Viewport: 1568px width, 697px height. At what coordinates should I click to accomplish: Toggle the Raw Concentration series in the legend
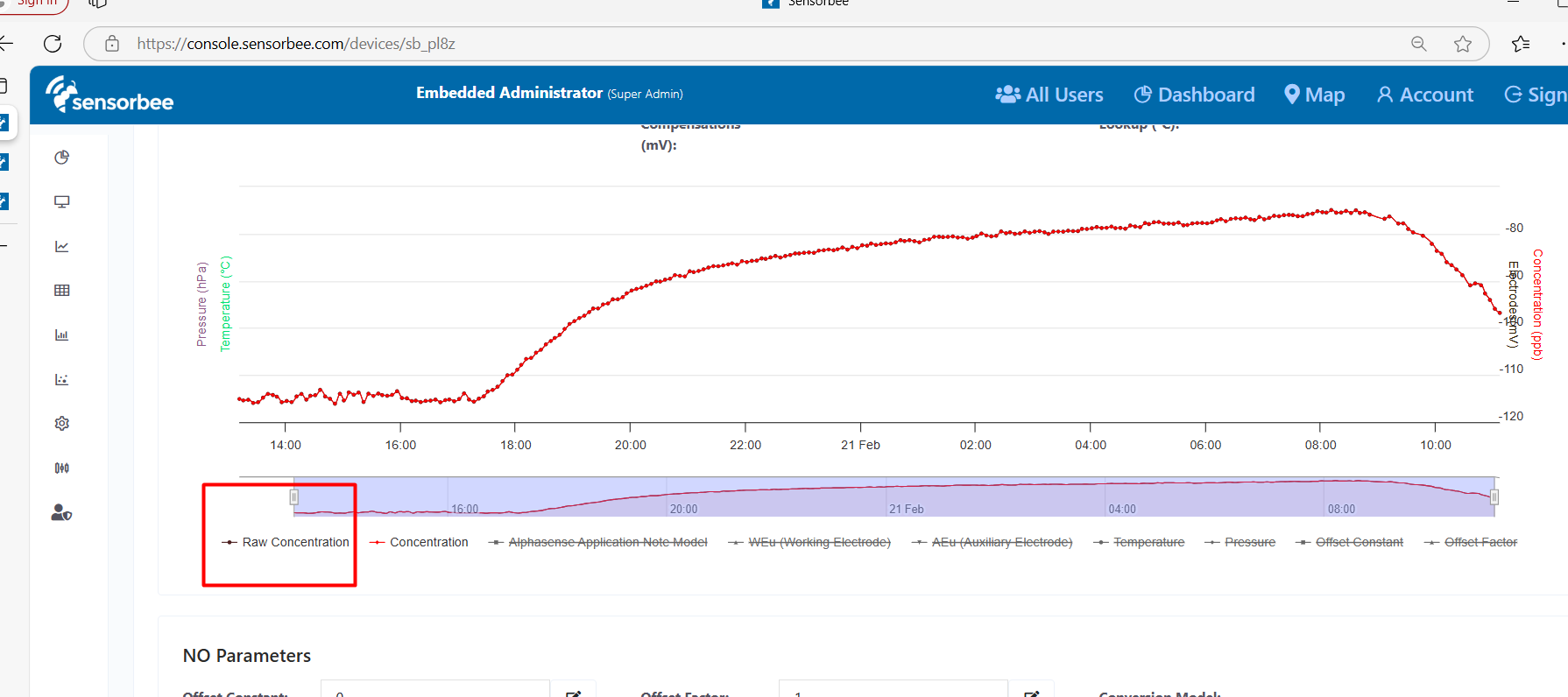pyautogui.click(x=286, y=543)
